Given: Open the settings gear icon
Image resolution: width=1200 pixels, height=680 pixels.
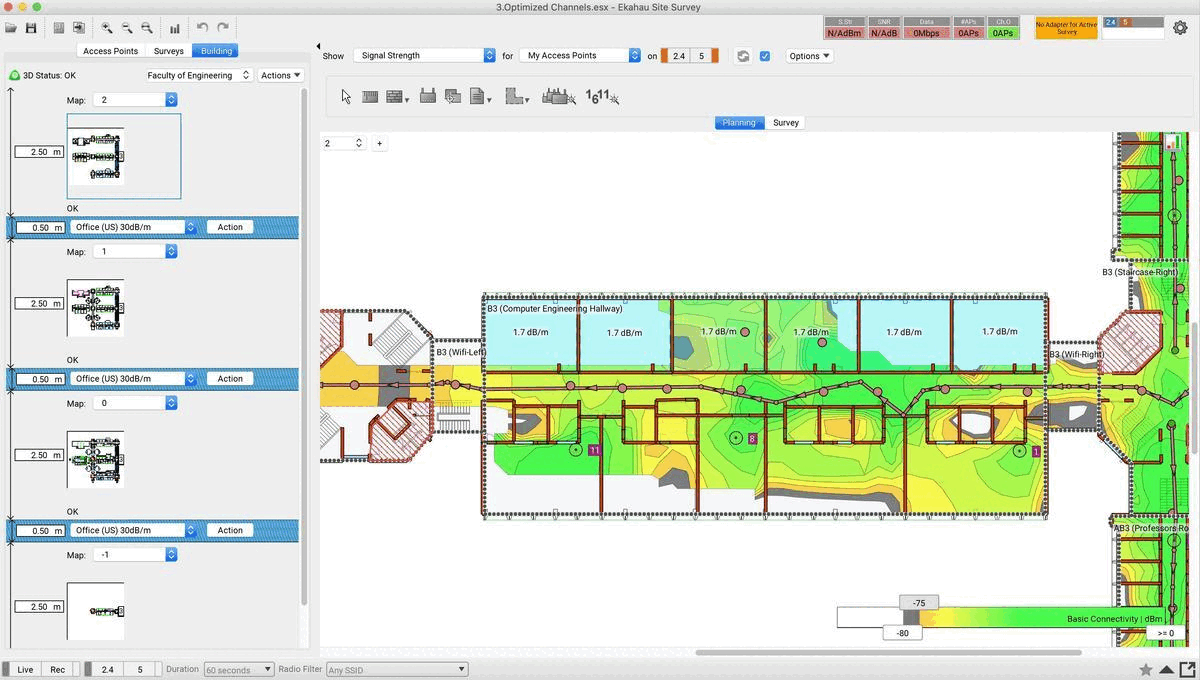Looking at the screenshot, I should (1180, 28).
